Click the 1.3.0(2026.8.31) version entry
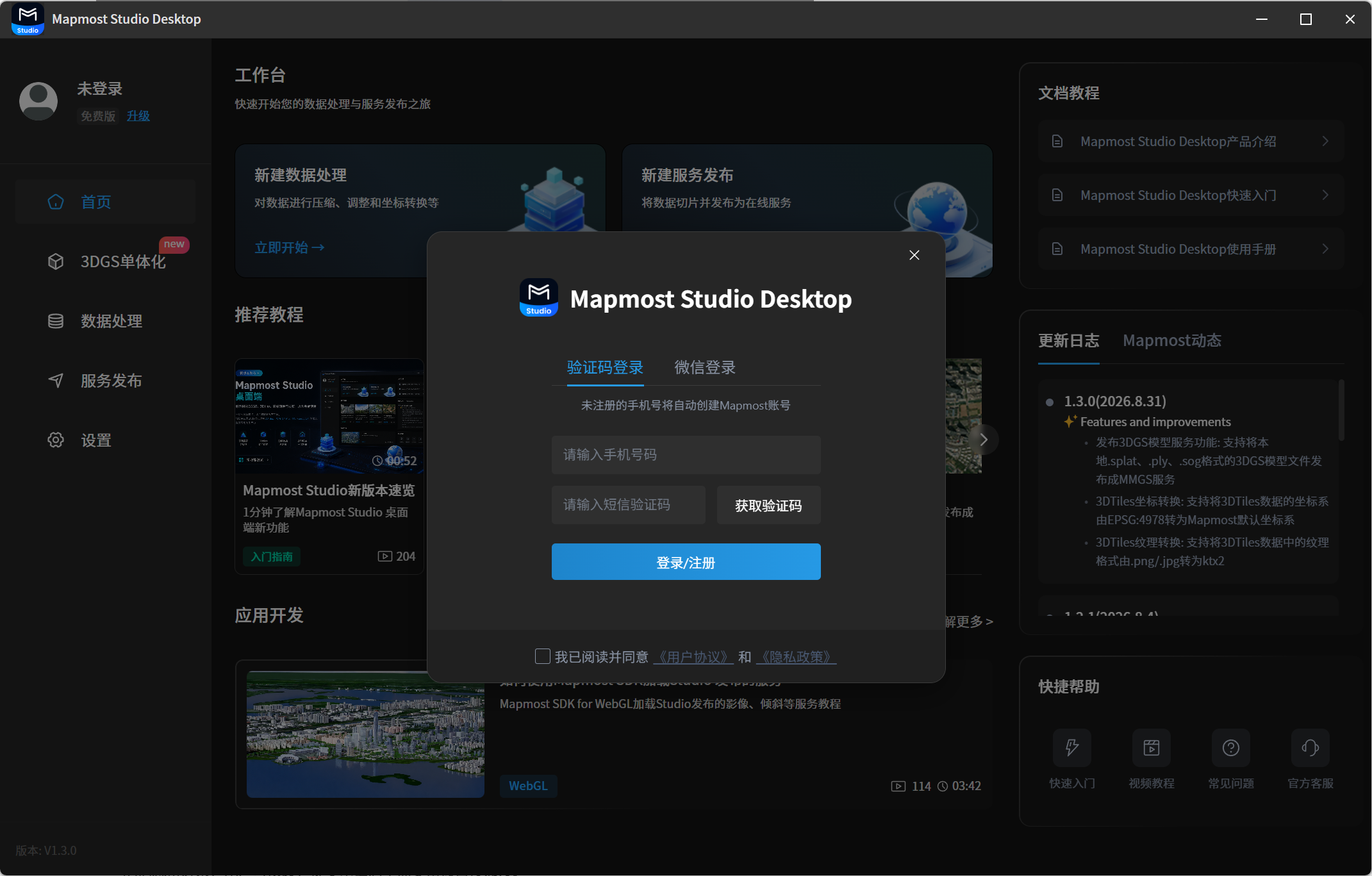Screen dimensions: 1372x876 tap(1115, 401)
